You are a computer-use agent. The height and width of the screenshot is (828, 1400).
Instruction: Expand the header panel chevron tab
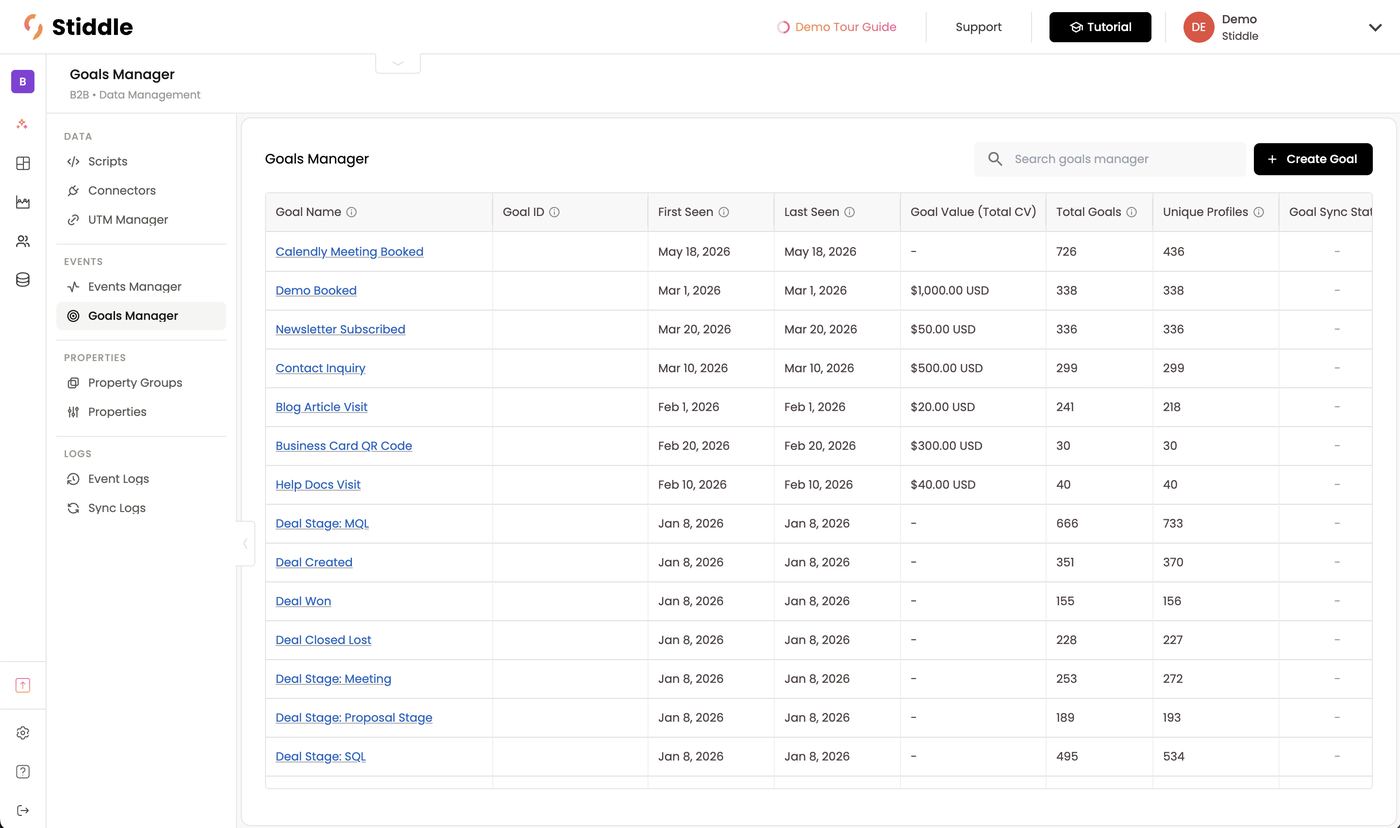pyautogui.click(x=398, y=63)
